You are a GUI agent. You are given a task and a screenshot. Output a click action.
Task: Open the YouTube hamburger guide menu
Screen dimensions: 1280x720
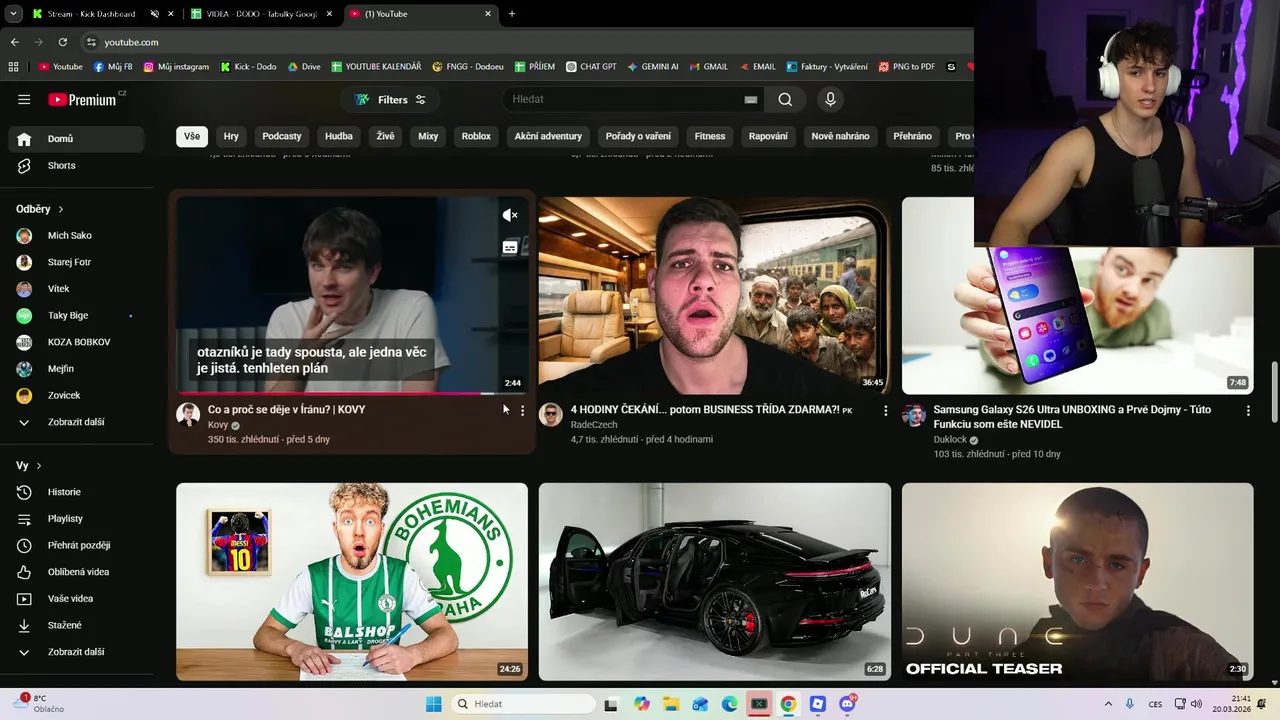24,99
